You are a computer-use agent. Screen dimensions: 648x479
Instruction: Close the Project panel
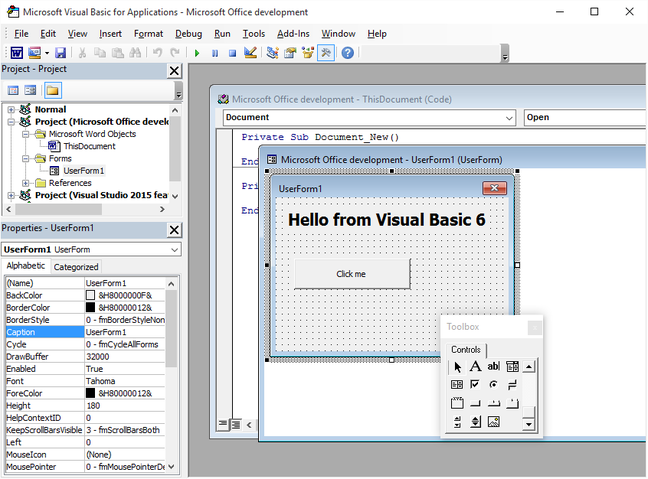[174, 71]
